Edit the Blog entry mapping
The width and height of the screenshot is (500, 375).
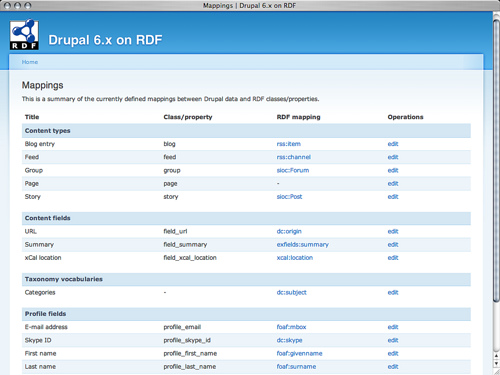(393, 144)
